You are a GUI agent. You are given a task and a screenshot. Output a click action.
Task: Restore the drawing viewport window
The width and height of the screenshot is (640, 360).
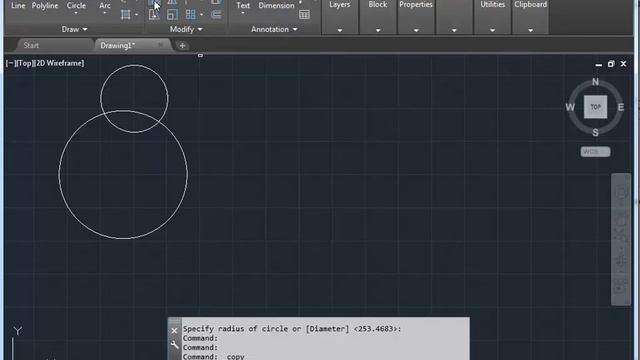(x=611, y=64)
